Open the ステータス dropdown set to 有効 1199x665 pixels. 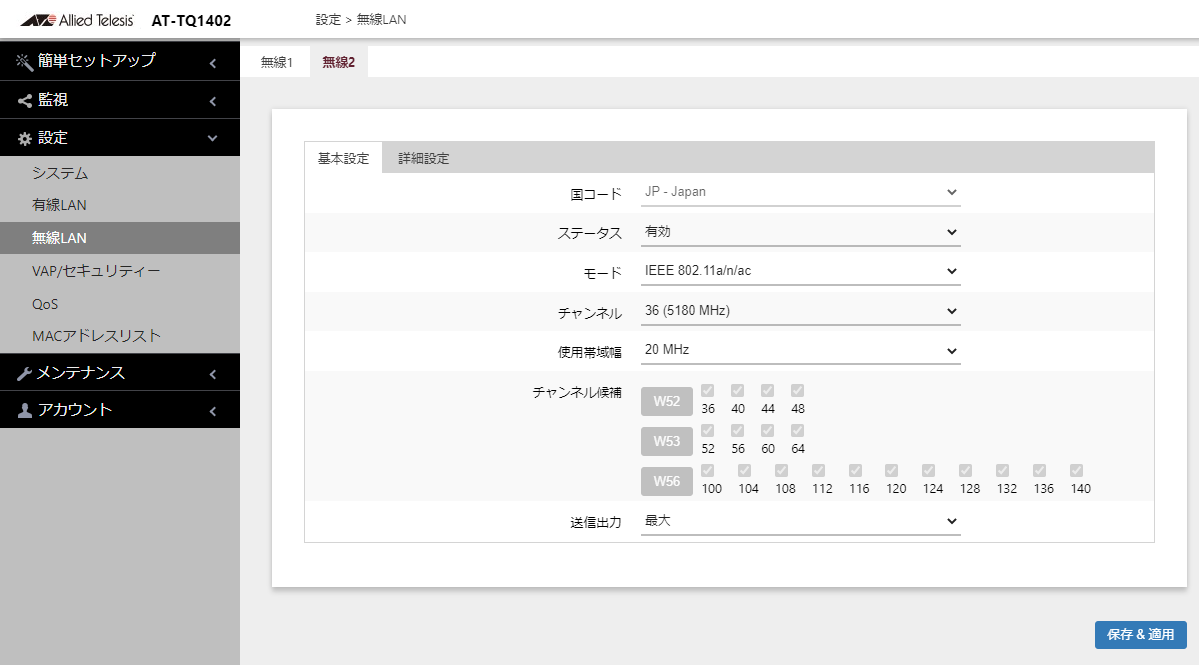point(801,232)
